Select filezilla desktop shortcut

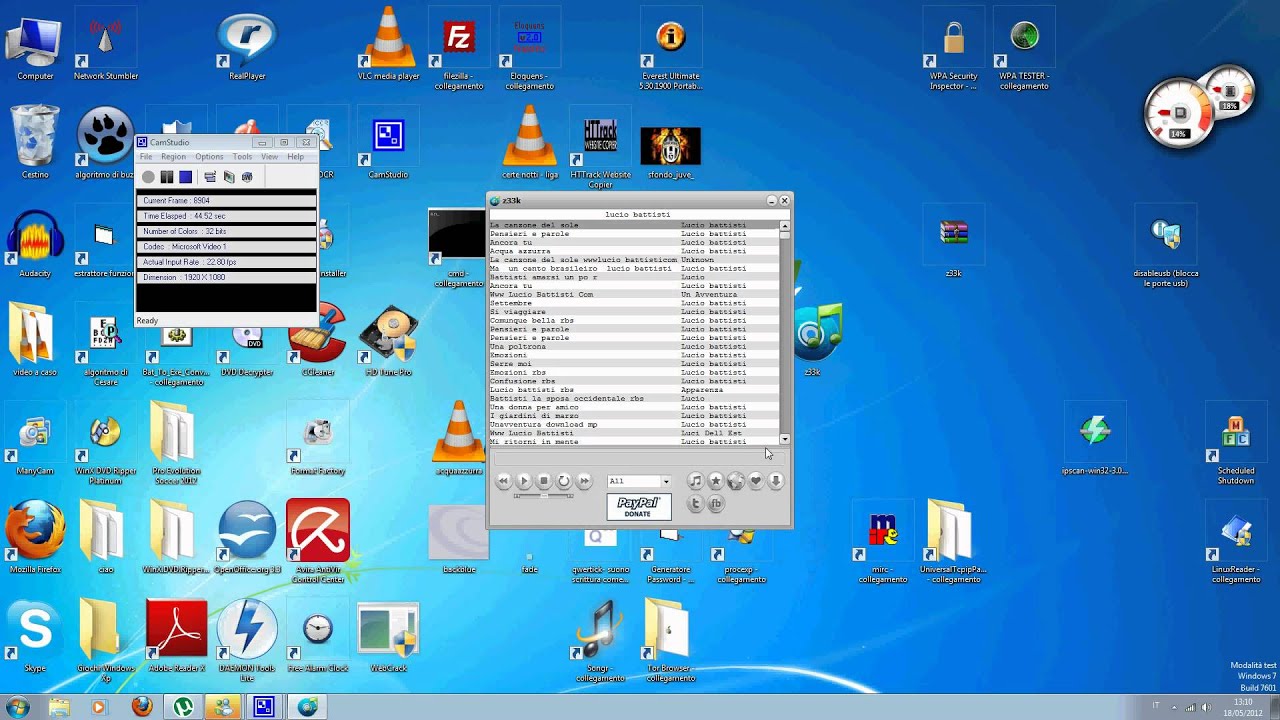point(459,48)
